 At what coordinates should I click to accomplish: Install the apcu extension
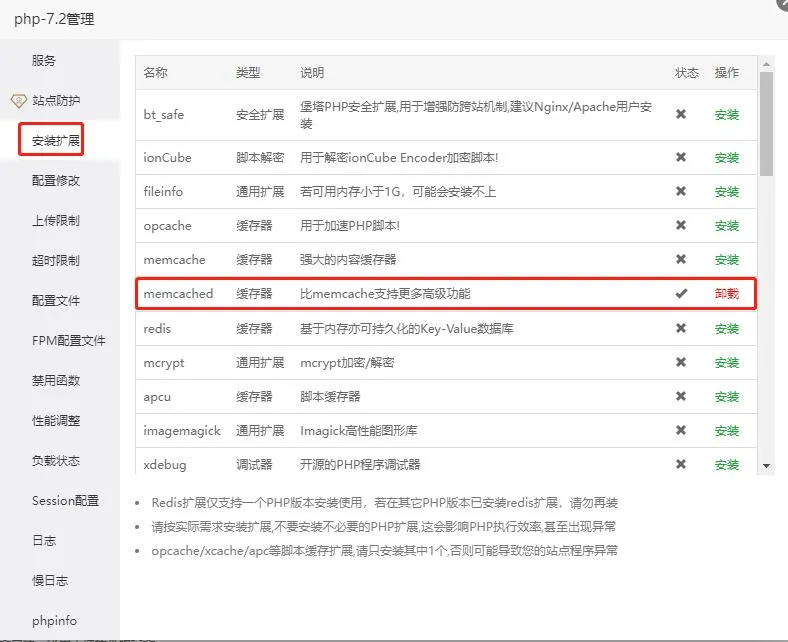727,397
